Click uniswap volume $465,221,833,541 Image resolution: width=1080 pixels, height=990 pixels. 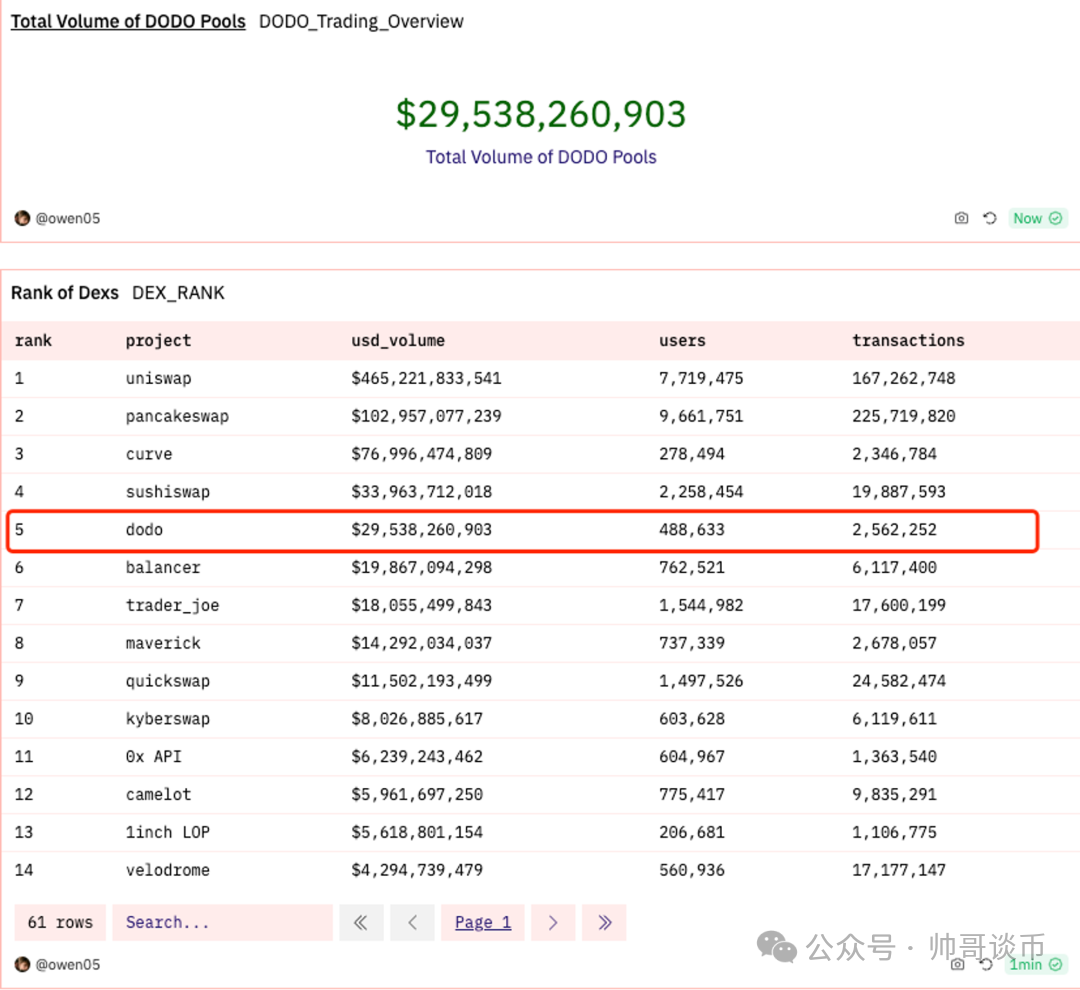click(x=426, y=378)
